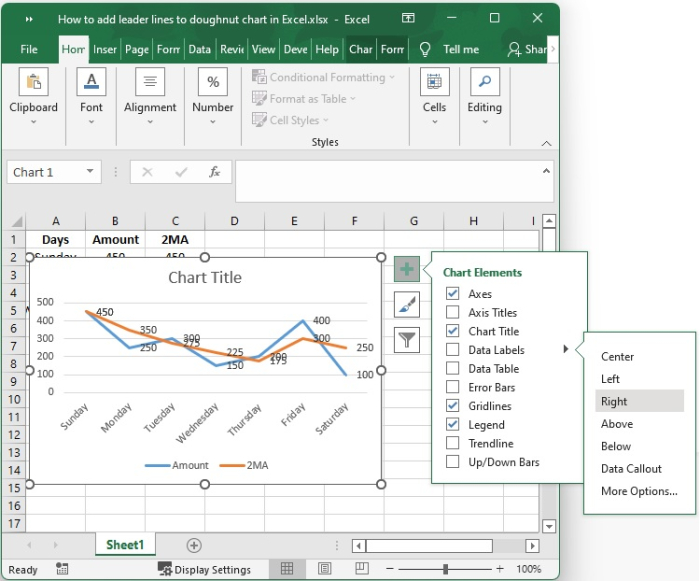Image resolution: width=700 pixels, height=581 pixels.
Task: Switch to the Insert tab
Action: click(x=104, y=49)
